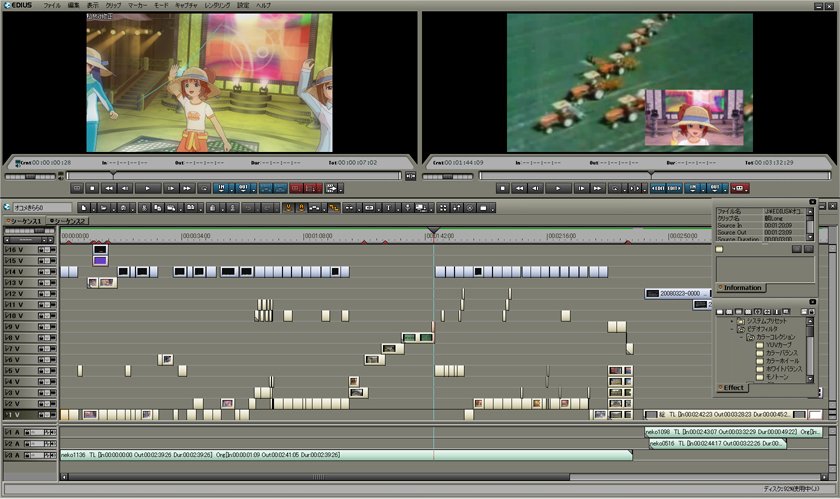Open dropdown next to the title (T) tool

tap(398, 208)
